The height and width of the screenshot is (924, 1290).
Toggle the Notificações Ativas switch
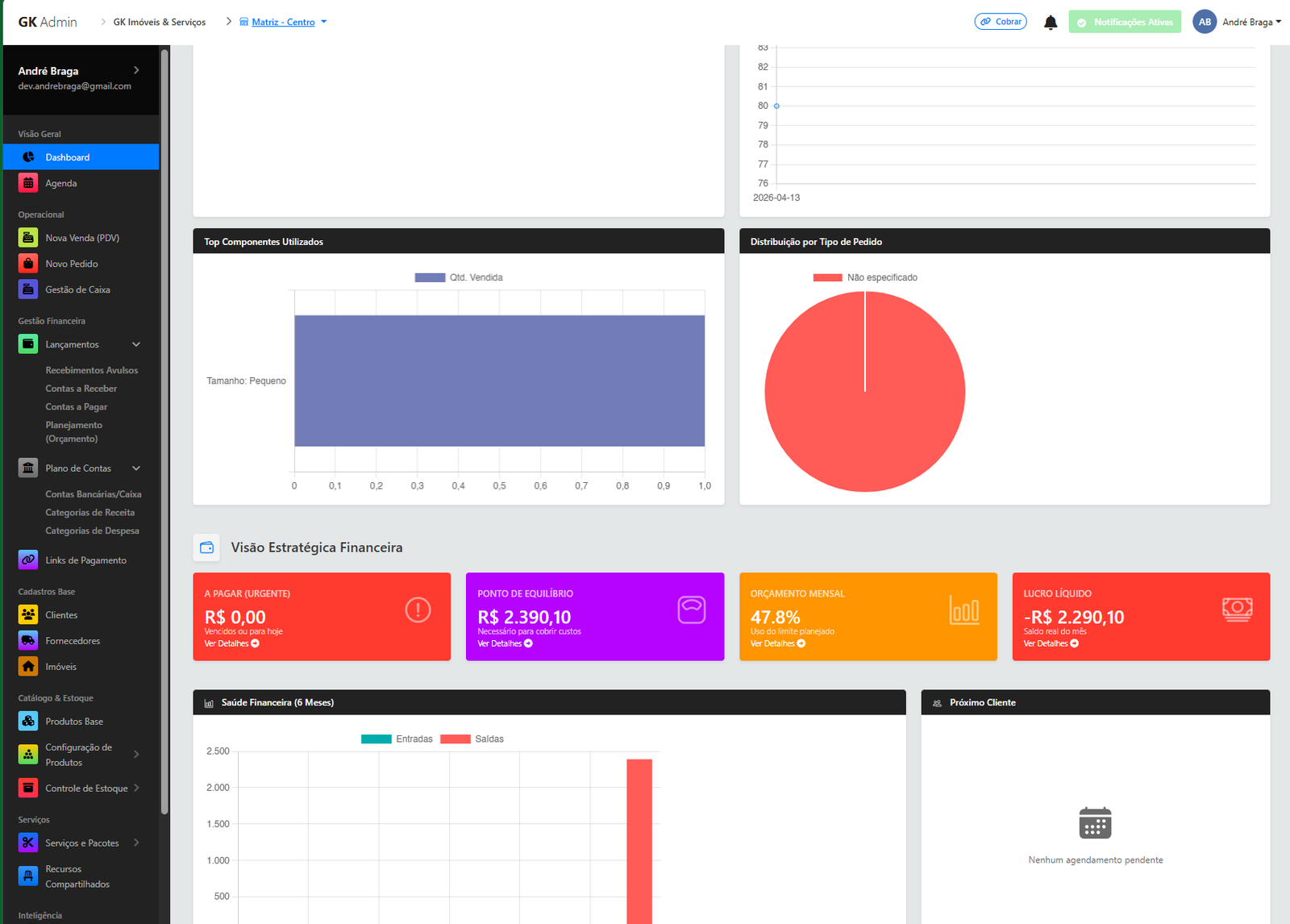(1125, 22)
